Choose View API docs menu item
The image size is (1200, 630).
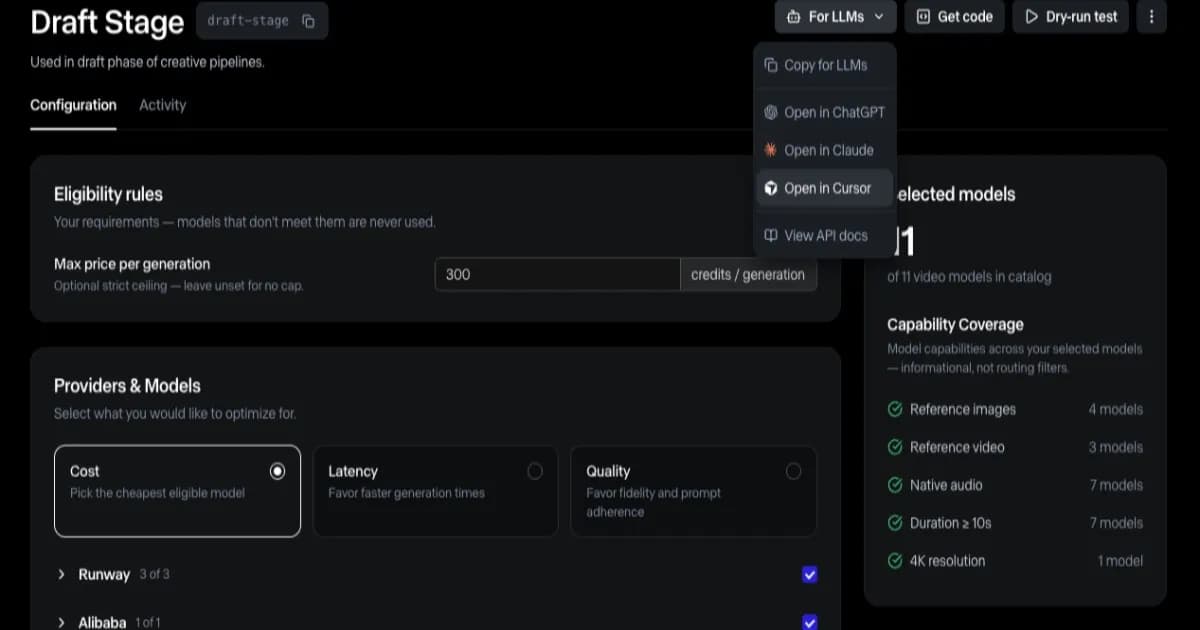click(825, 236)
